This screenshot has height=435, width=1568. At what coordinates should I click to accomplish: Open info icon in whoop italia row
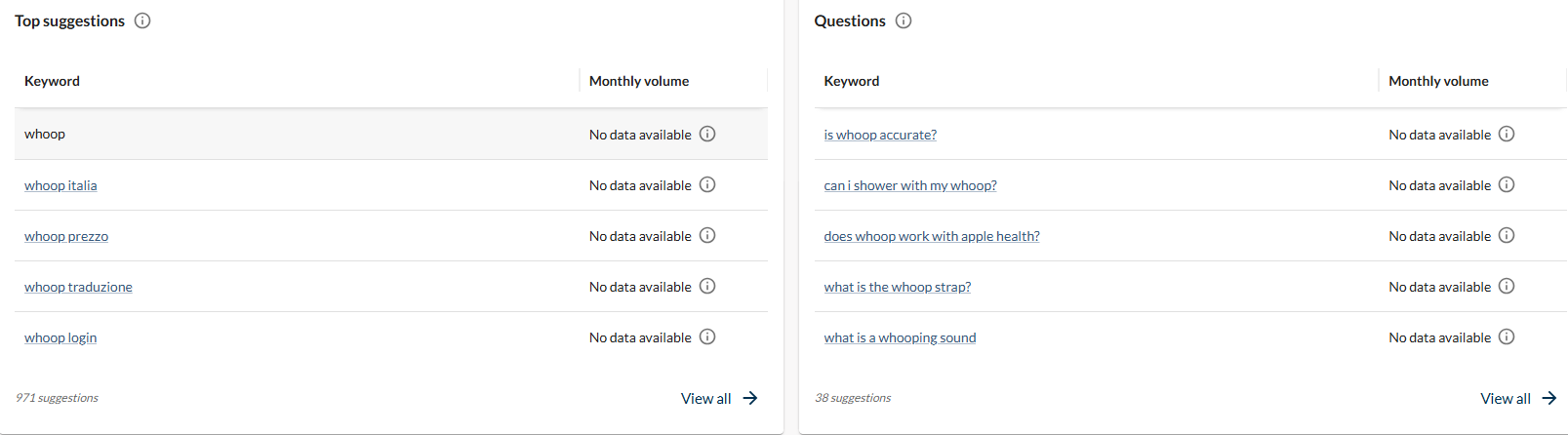(707, 184)
